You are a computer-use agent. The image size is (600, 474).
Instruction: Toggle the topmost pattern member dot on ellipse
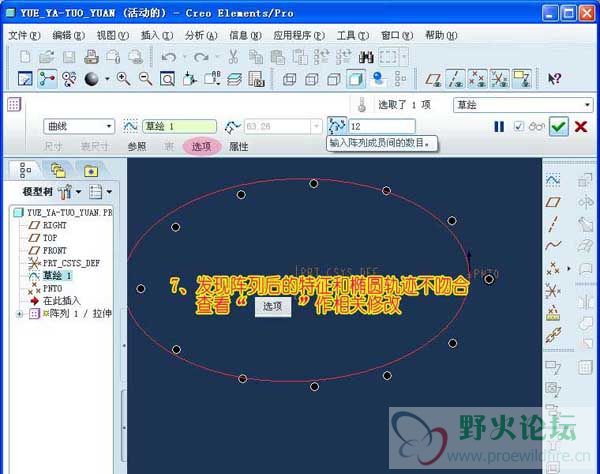coord(314,184)
